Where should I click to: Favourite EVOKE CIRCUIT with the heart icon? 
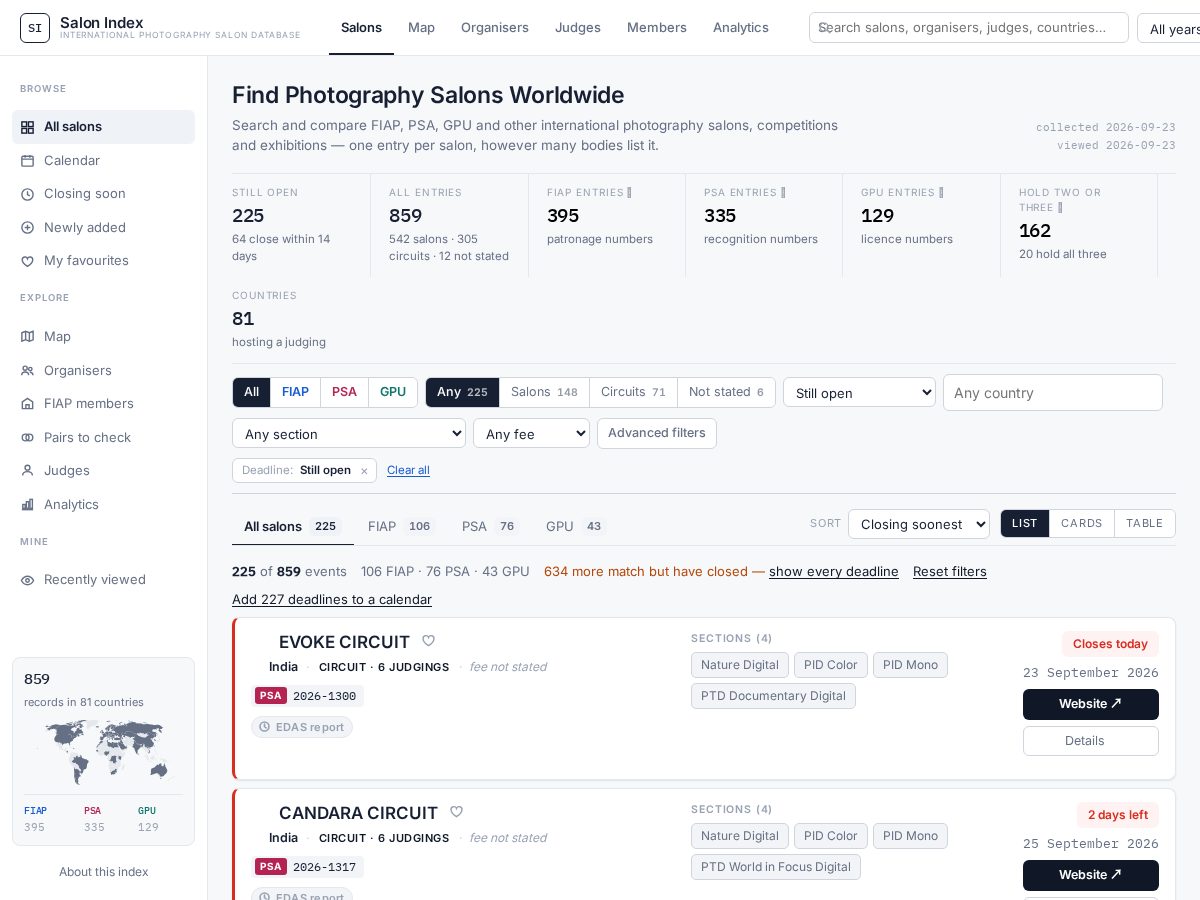[x=428, y=641]
